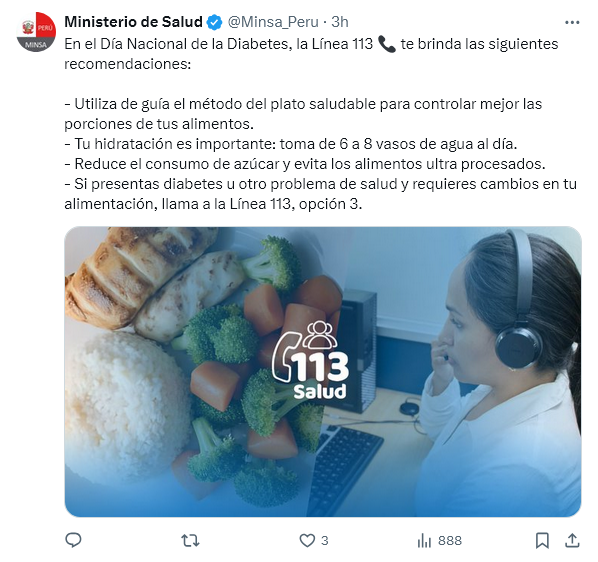Click the telephone emoji in tweet text
This screenshot has height=562, width=598.
[x=387, y=44]
